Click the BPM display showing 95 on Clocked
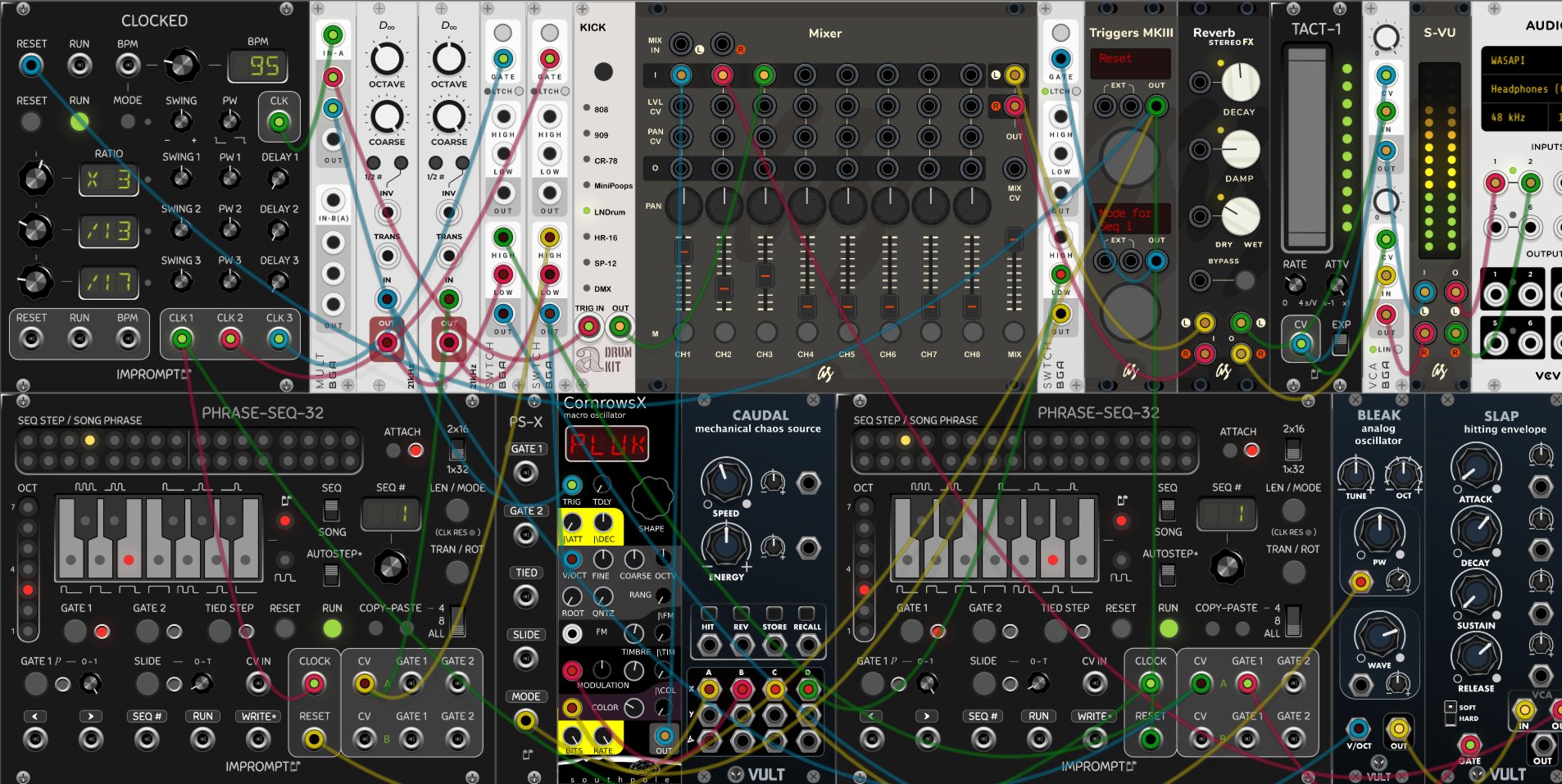The height and width of the screenshot is (784, 1562). (x=258, y=66)
